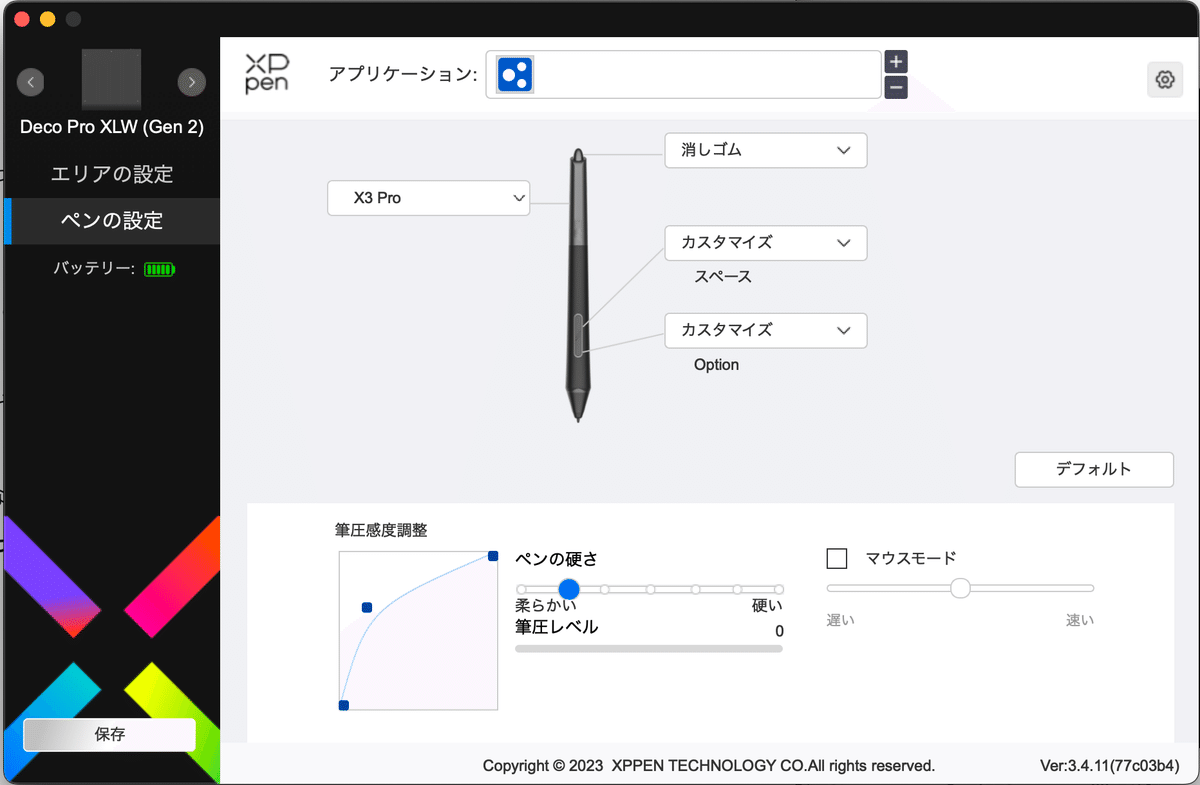Click the version text Ver:3.4.11
Viewport: 1200px width, 785px height.
(1110, 766)
